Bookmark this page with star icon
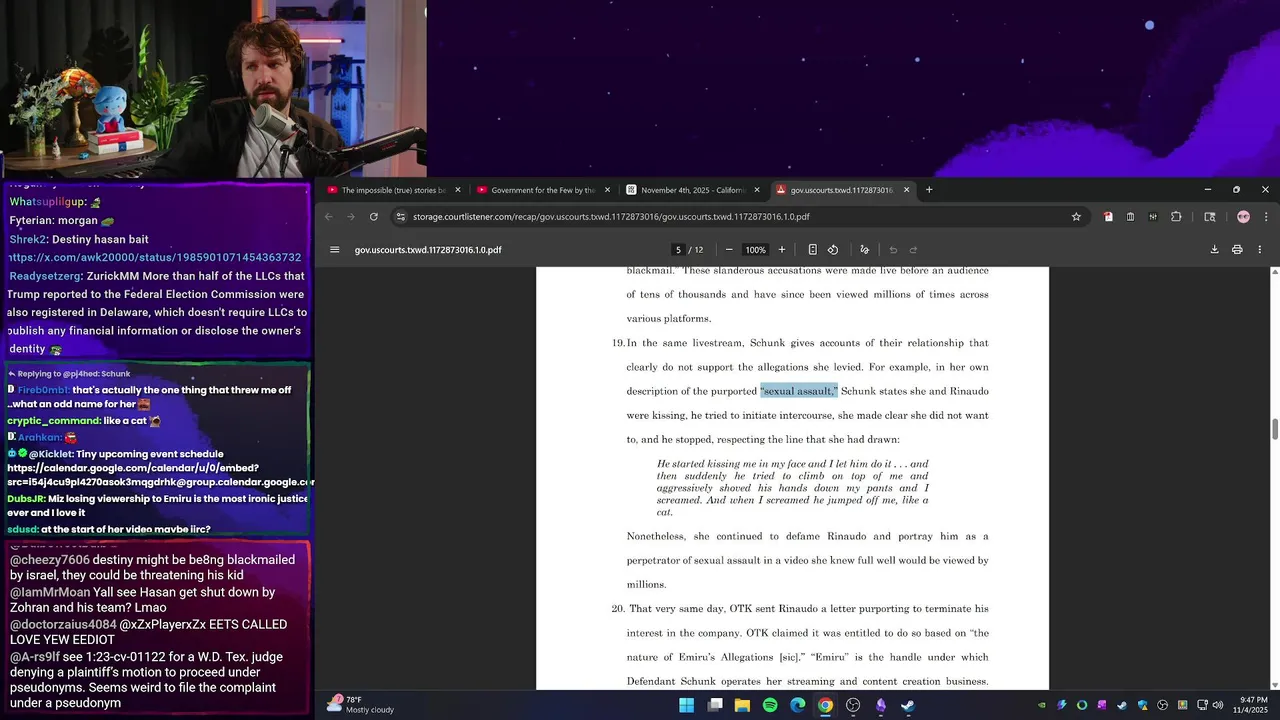This screenshot has width=1280, height=720. [x=1076, y=217]
